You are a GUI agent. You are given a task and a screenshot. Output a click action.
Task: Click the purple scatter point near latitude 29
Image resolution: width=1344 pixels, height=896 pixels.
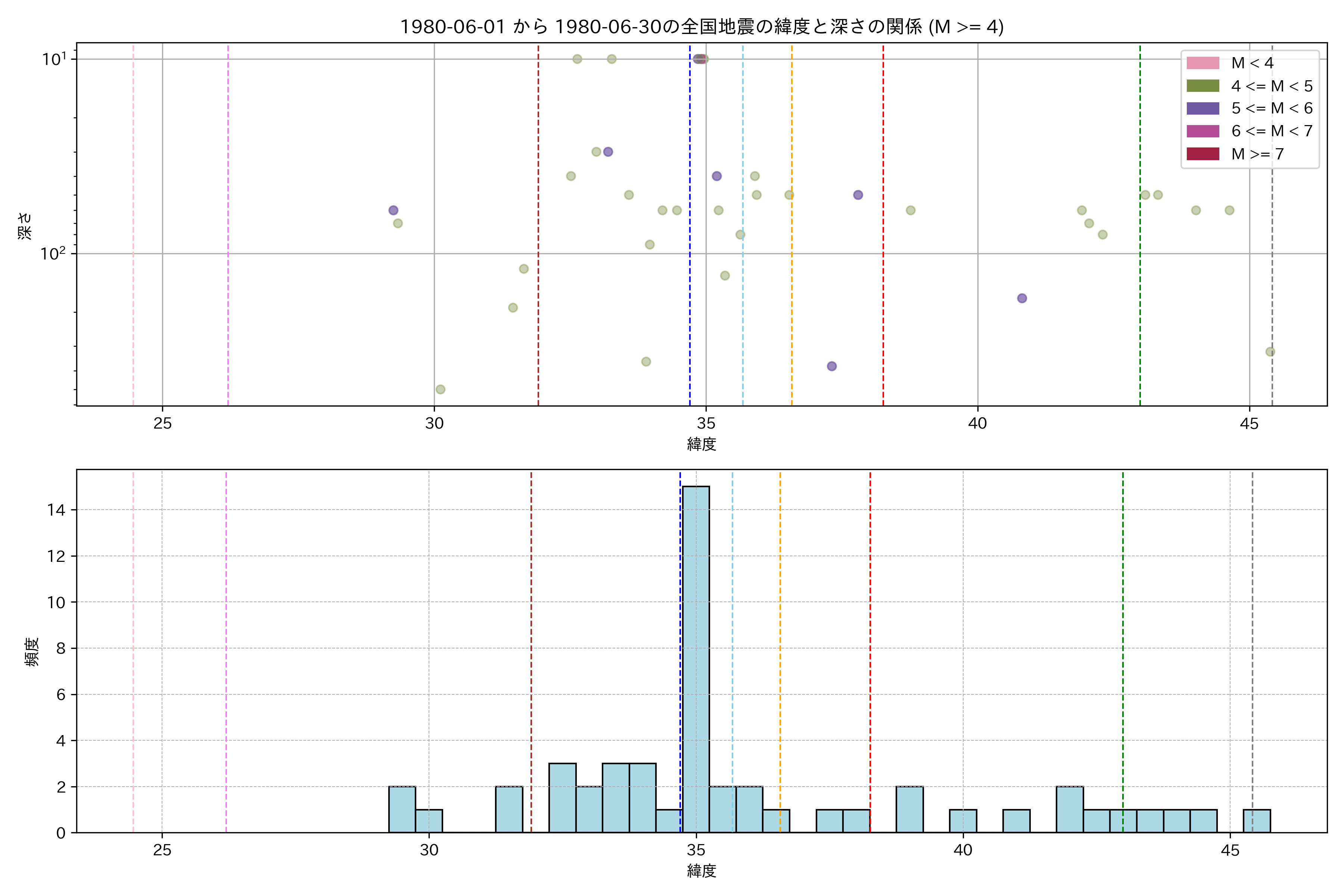click(393, 210)
